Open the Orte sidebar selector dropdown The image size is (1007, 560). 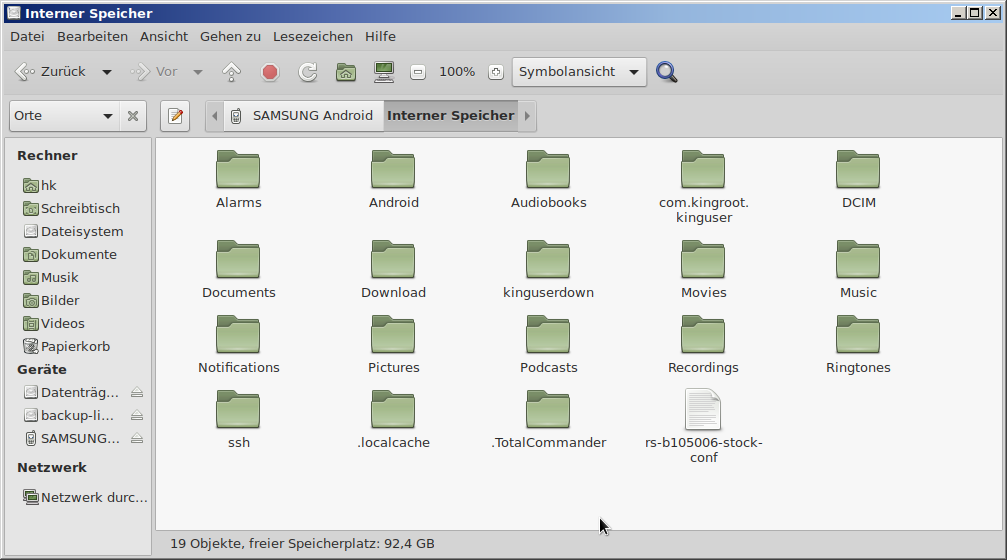64,116
